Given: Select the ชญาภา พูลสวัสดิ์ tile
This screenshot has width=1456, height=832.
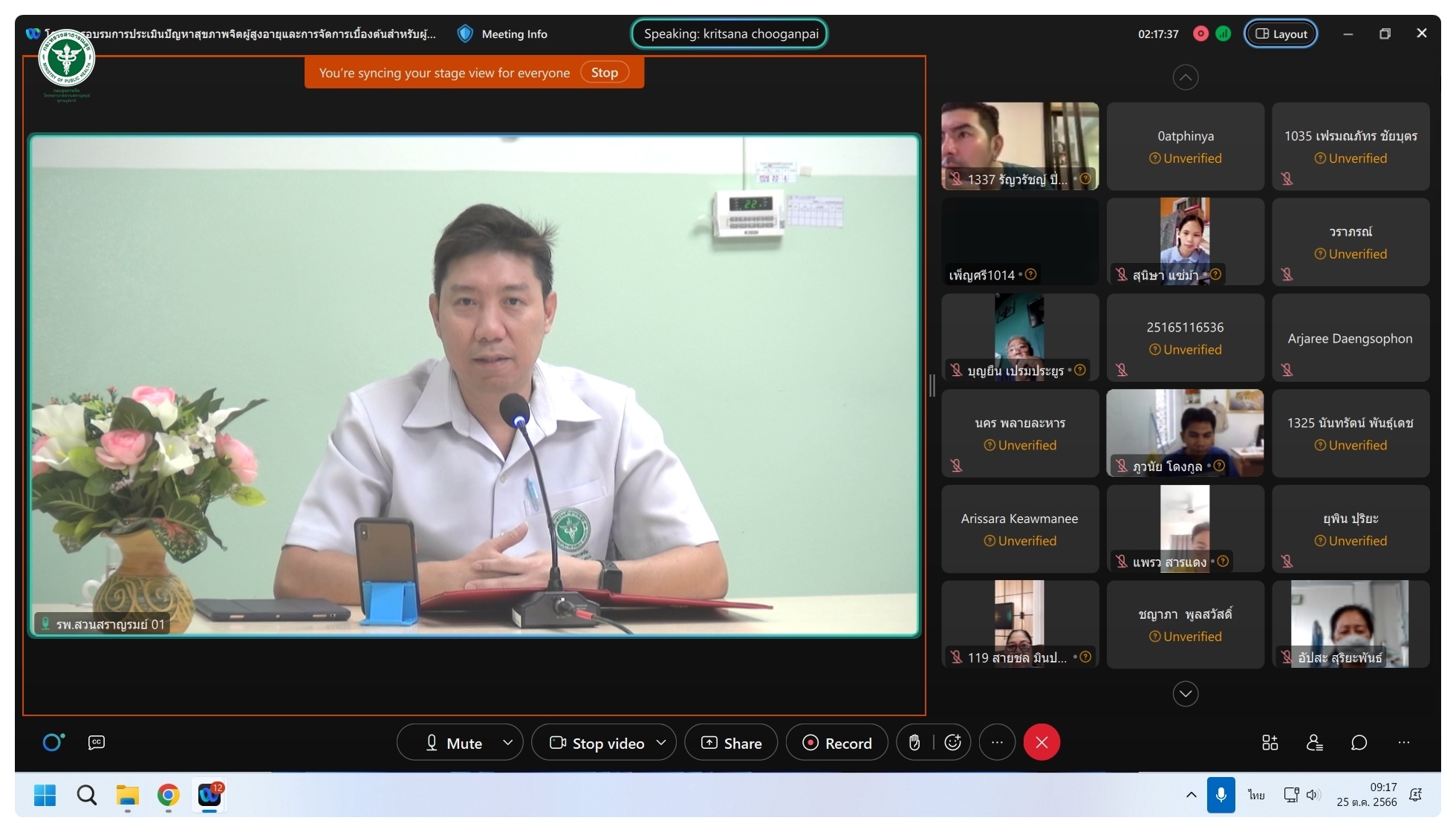Looking at the screenshot, I should [x=1185, y=624].
